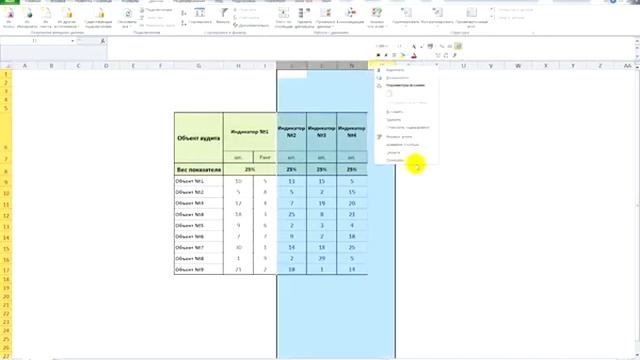Select cell 'Объект №2'

click(x=199, y=192)
